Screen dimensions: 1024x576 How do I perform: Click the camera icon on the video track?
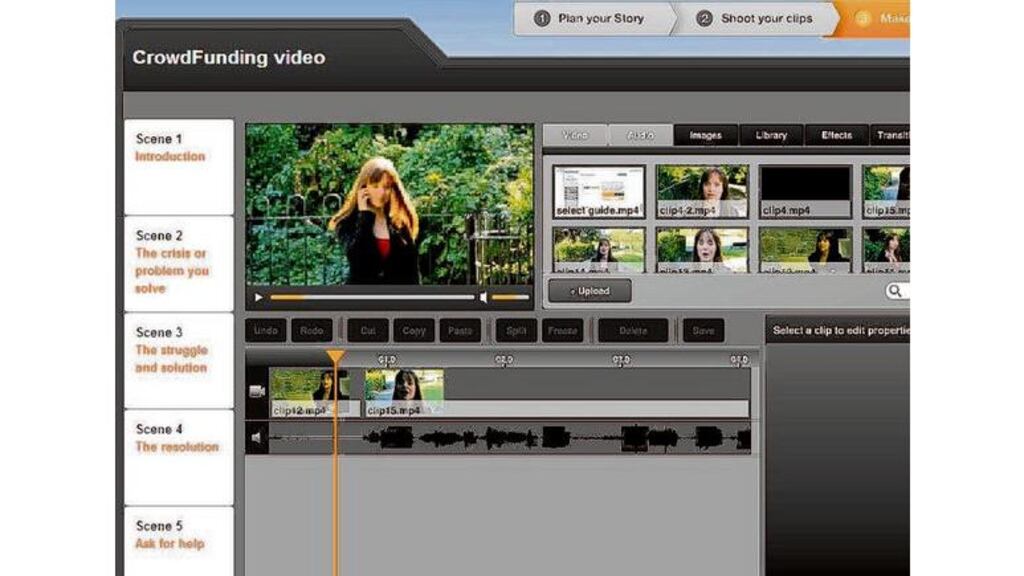coord(256,393)
